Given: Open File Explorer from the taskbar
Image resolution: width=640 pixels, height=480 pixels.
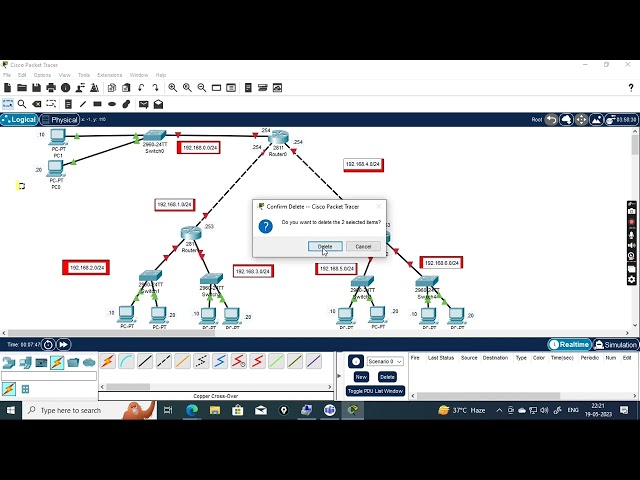Looking at the screenshot, I should 215,410.
